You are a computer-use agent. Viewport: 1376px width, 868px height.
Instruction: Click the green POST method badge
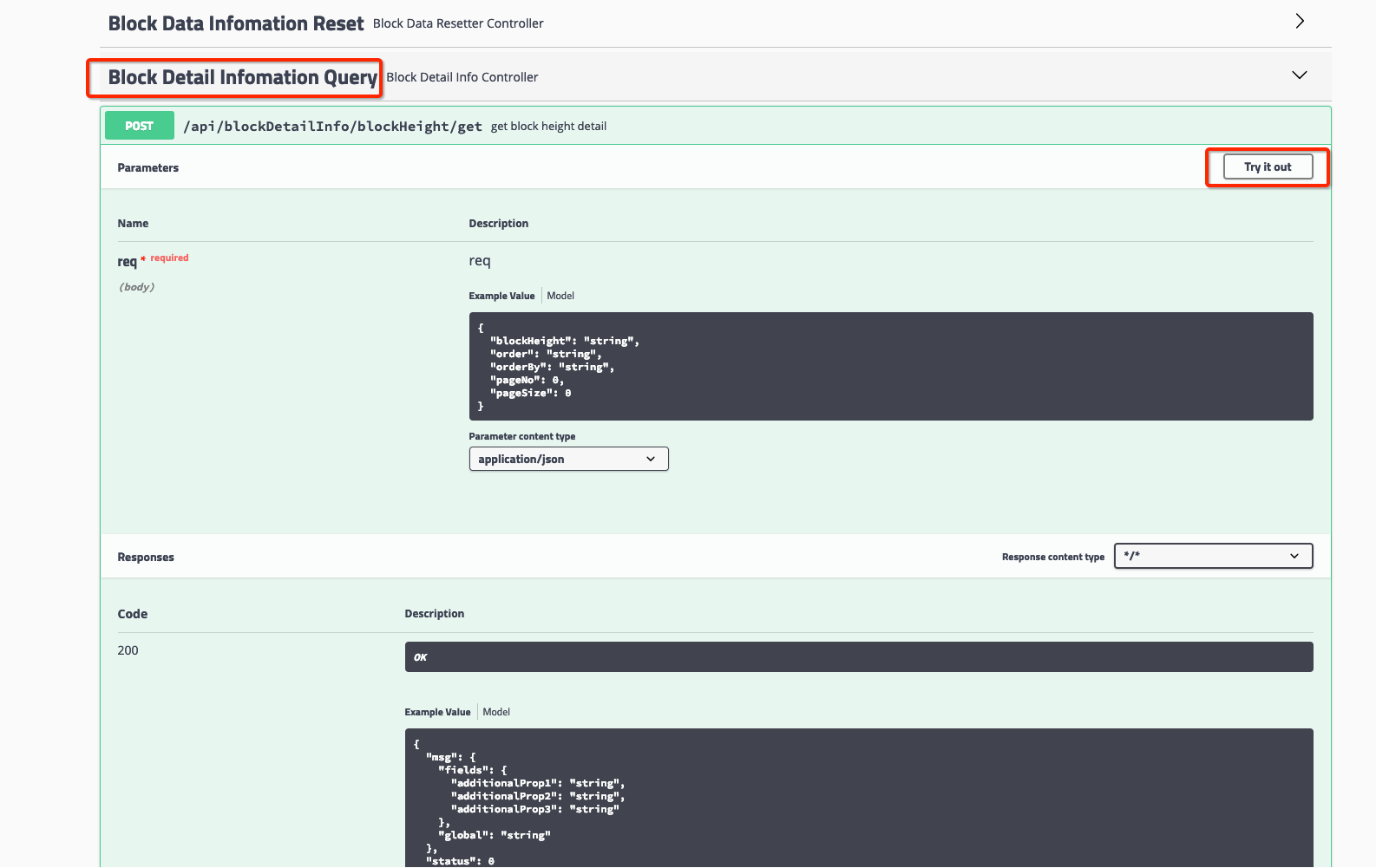139,126
